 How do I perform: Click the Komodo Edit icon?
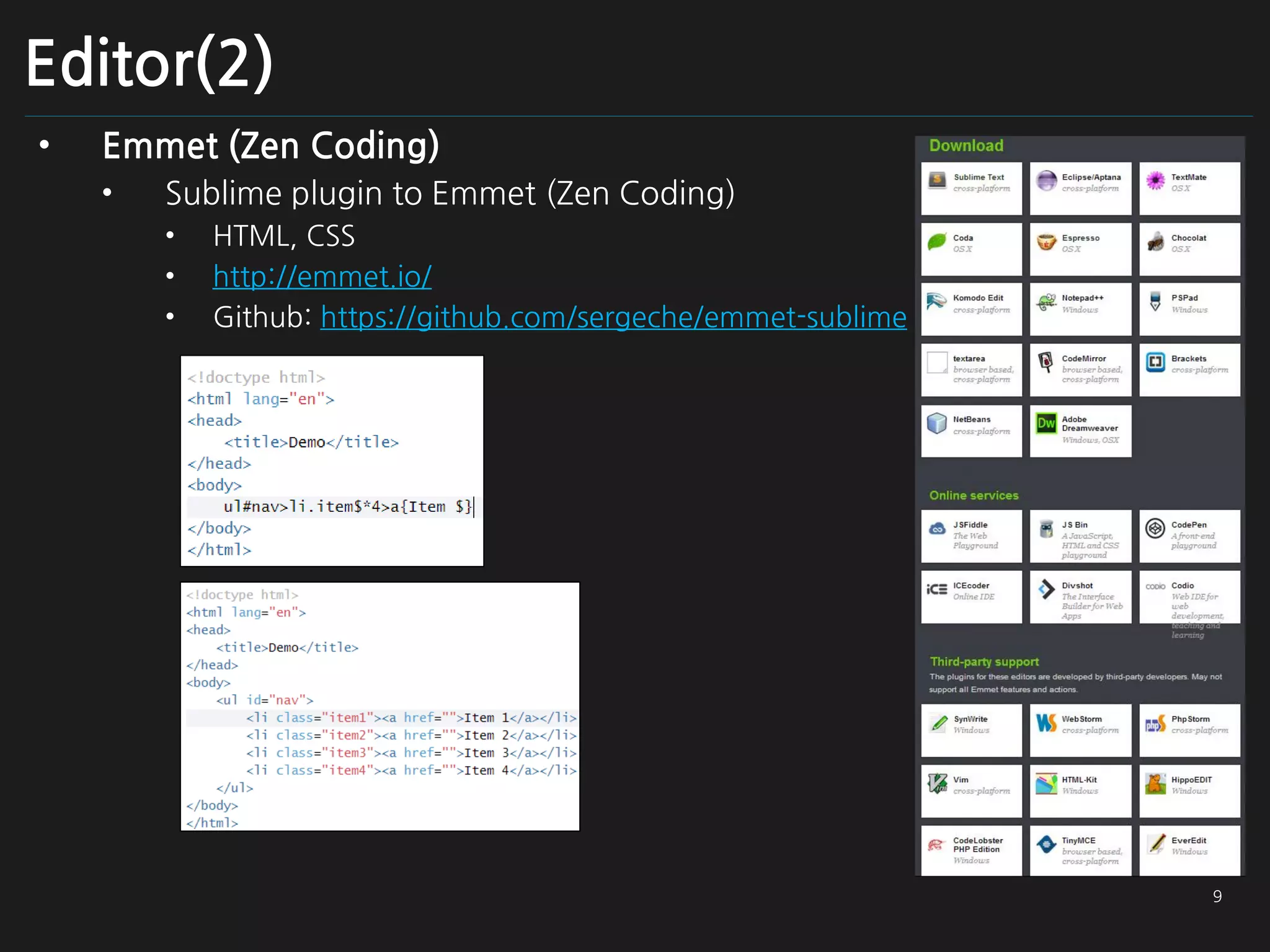(x=937, y=302)
